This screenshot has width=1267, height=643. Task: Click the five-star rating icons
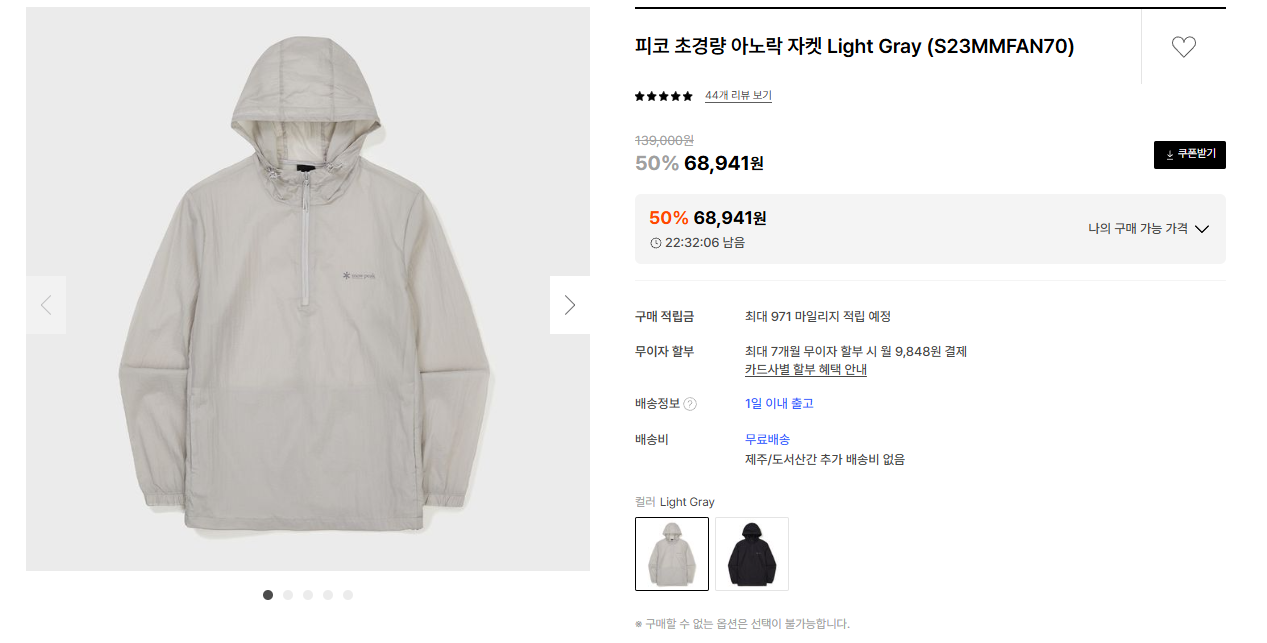point(664,96)
